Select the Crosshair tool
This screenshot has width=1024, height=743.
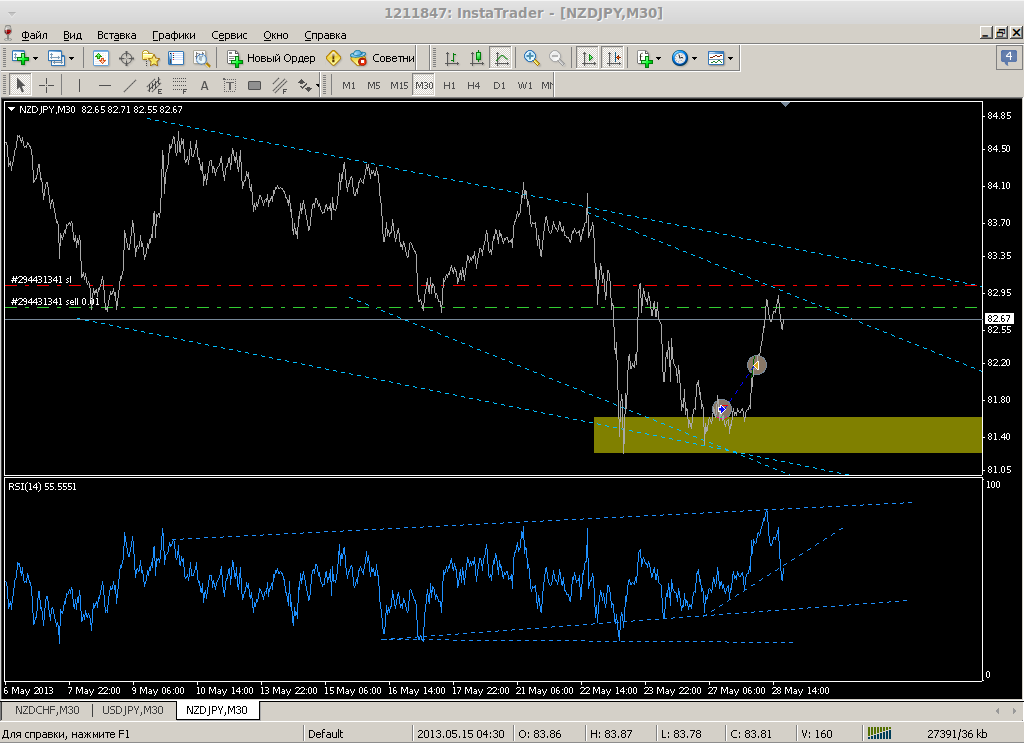(x=46, y=85)
